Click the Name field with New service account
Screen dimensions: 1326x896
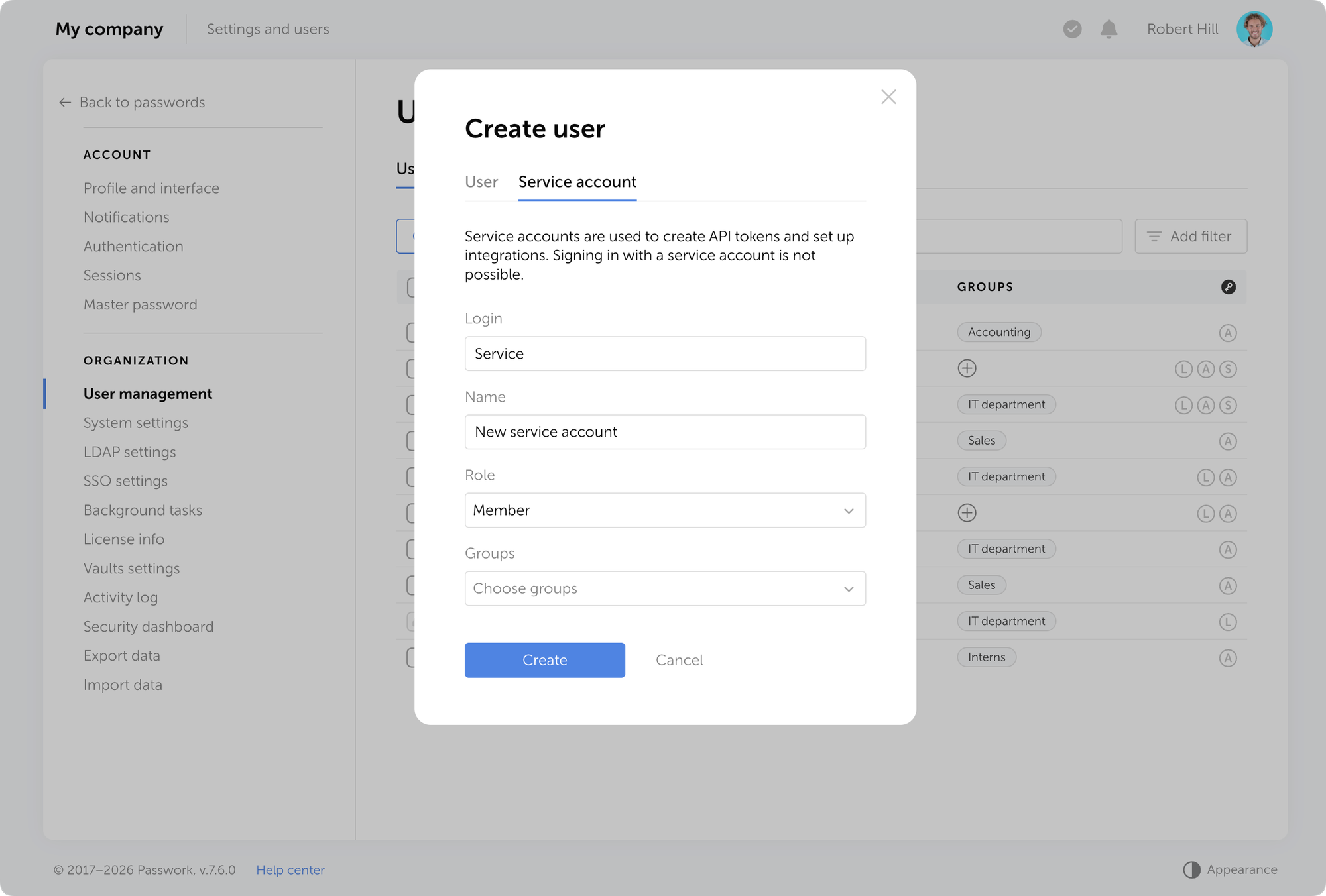pos(665,432)
